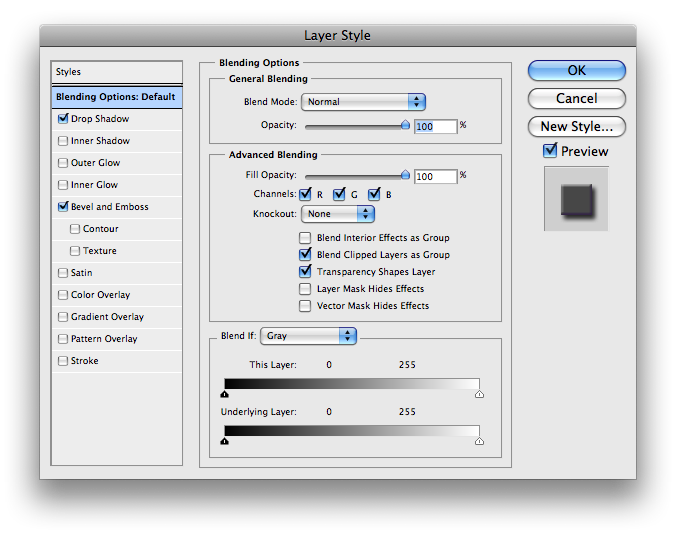Turn on the Outer Glow checkbox
Viewport: 676px width, 534px height.
point(63,163)
